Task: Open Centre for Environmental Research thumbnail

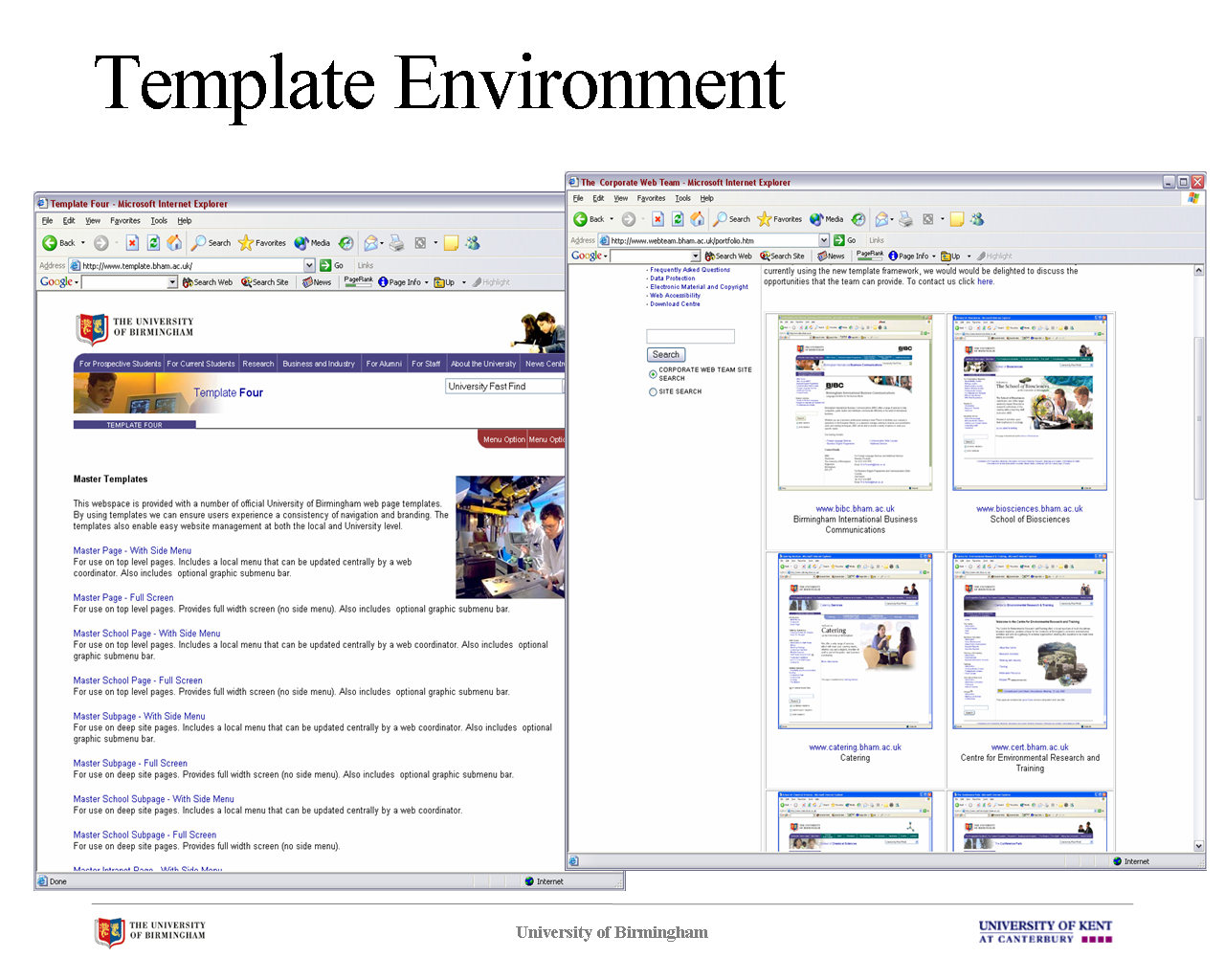Action: (1030, 641)
